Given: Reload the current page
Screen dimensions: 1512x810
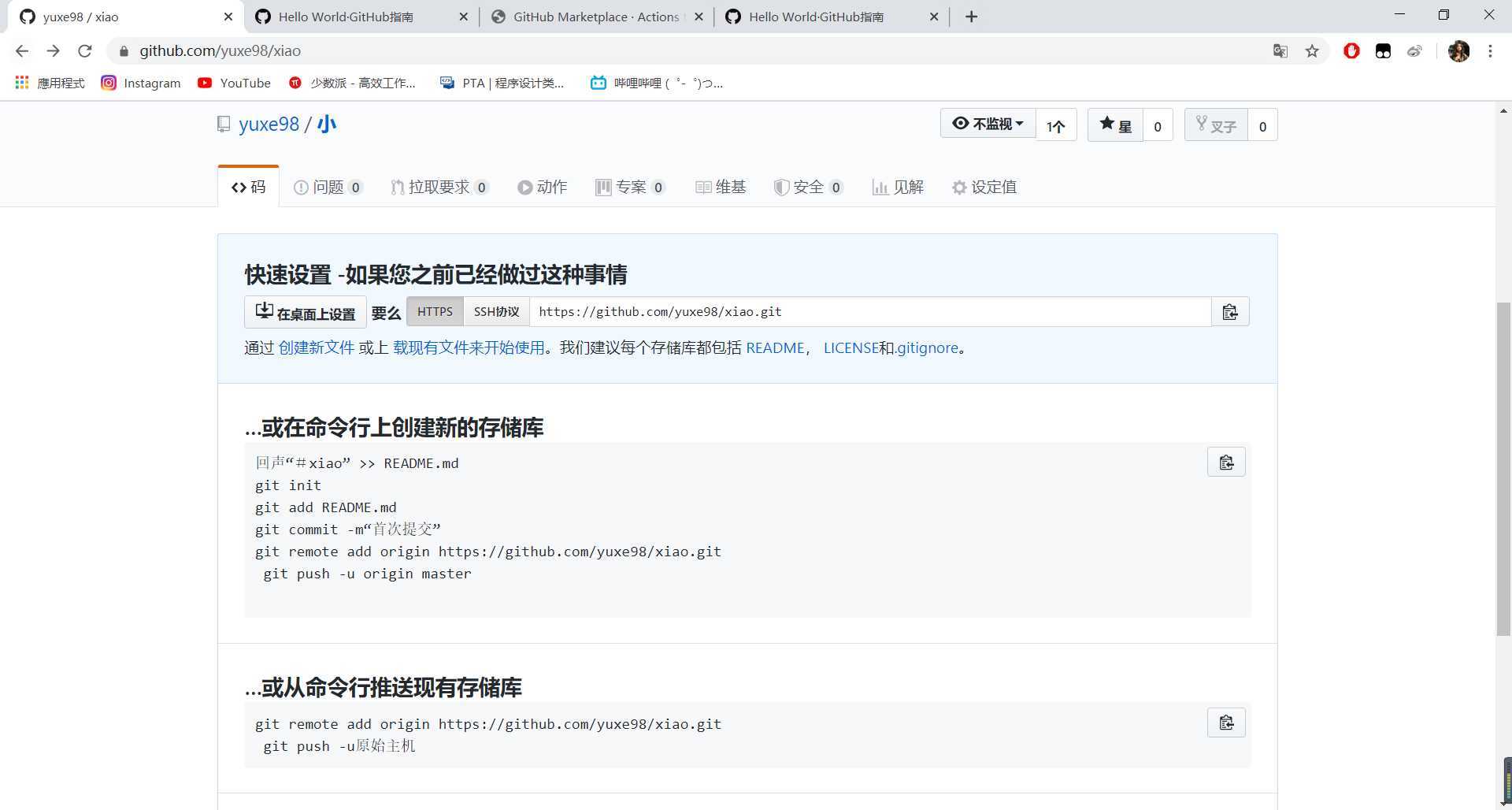Looking at the screenshot, I should tap(85, 51).
